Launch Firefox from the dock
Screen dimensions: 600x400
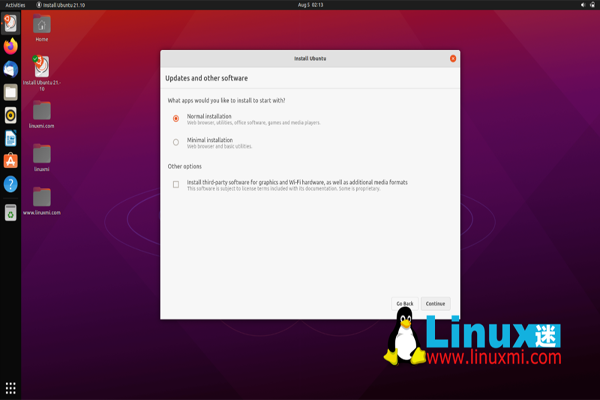(10, 47)
